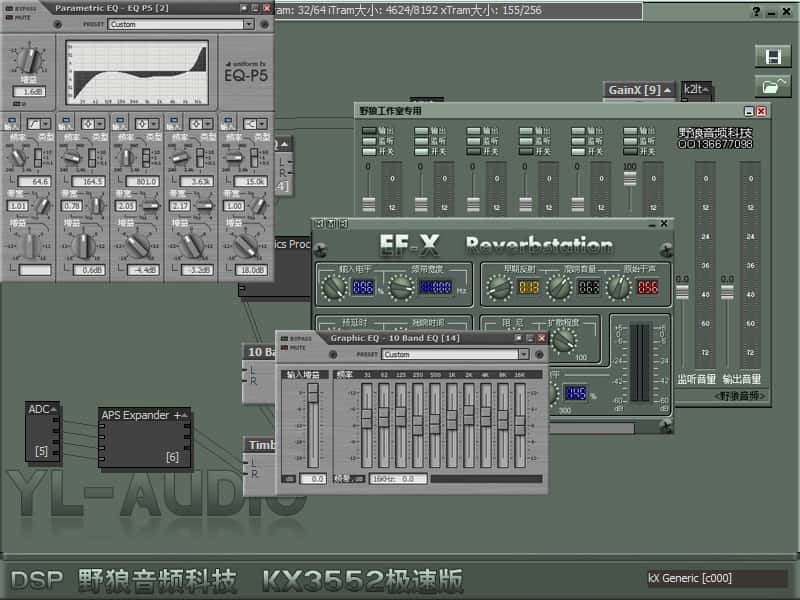
Task: Toggle sixth channel output switch in mixer
Action: (x=631, y=131)
